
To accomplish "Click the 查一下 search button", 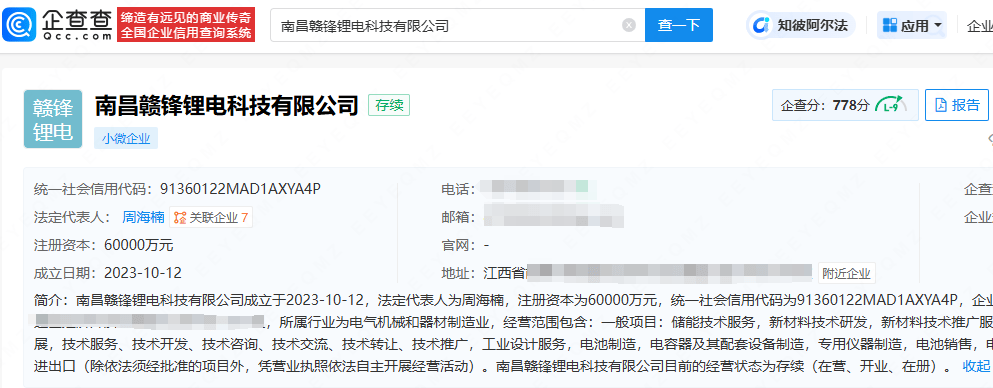I will point(679,25).
